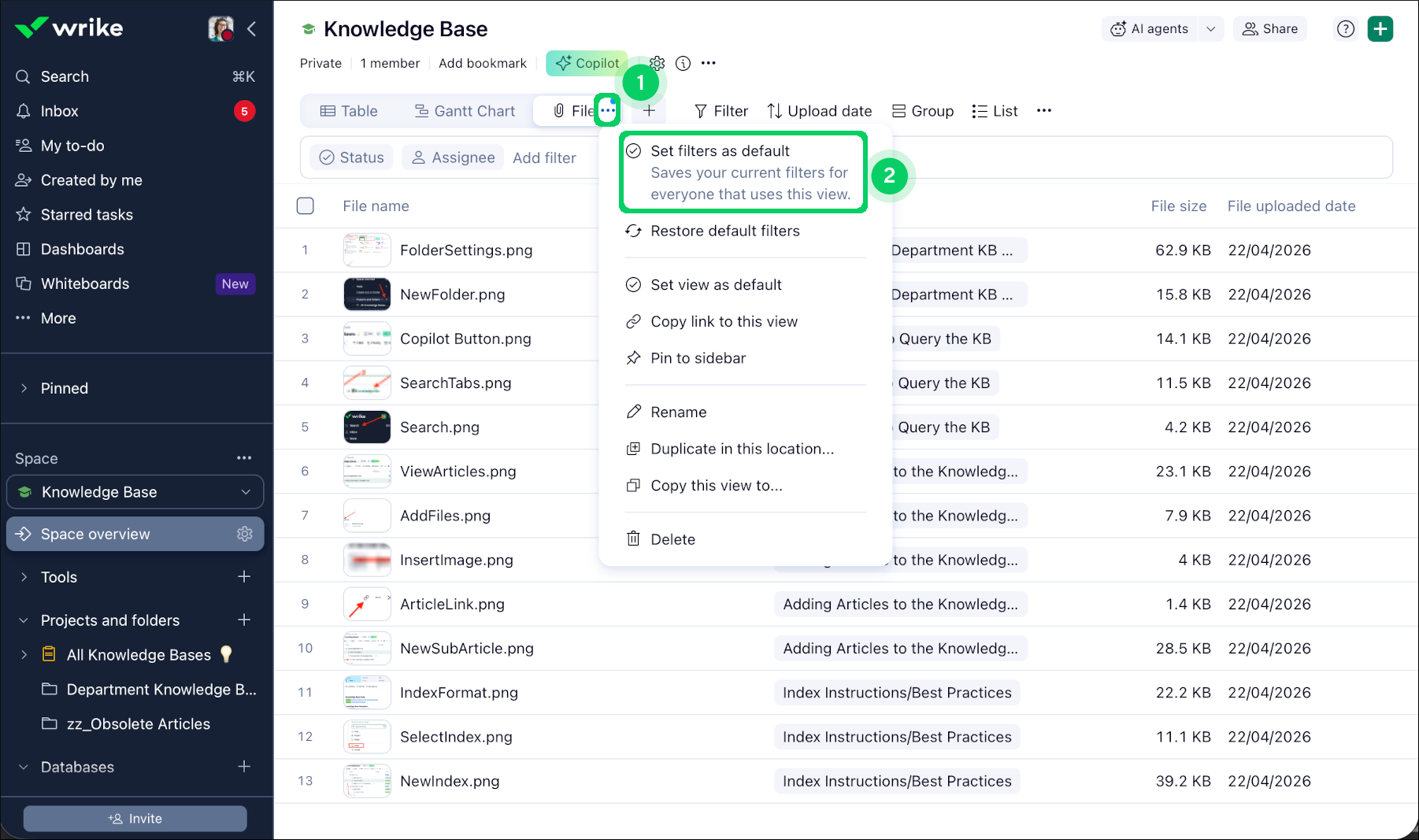
Task: Click the green create plus button
Action: point(1380,29)
